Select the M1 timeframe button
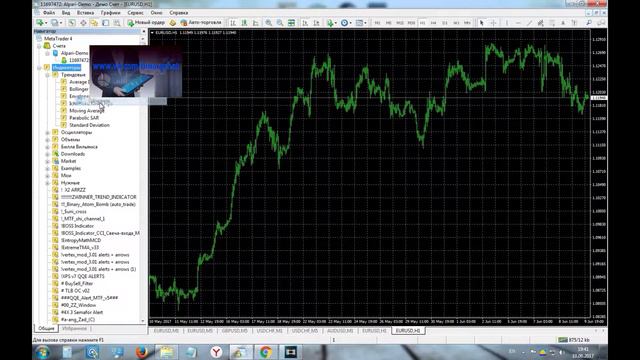The height and width of the screenshot is (360, 640). (377, 23)
